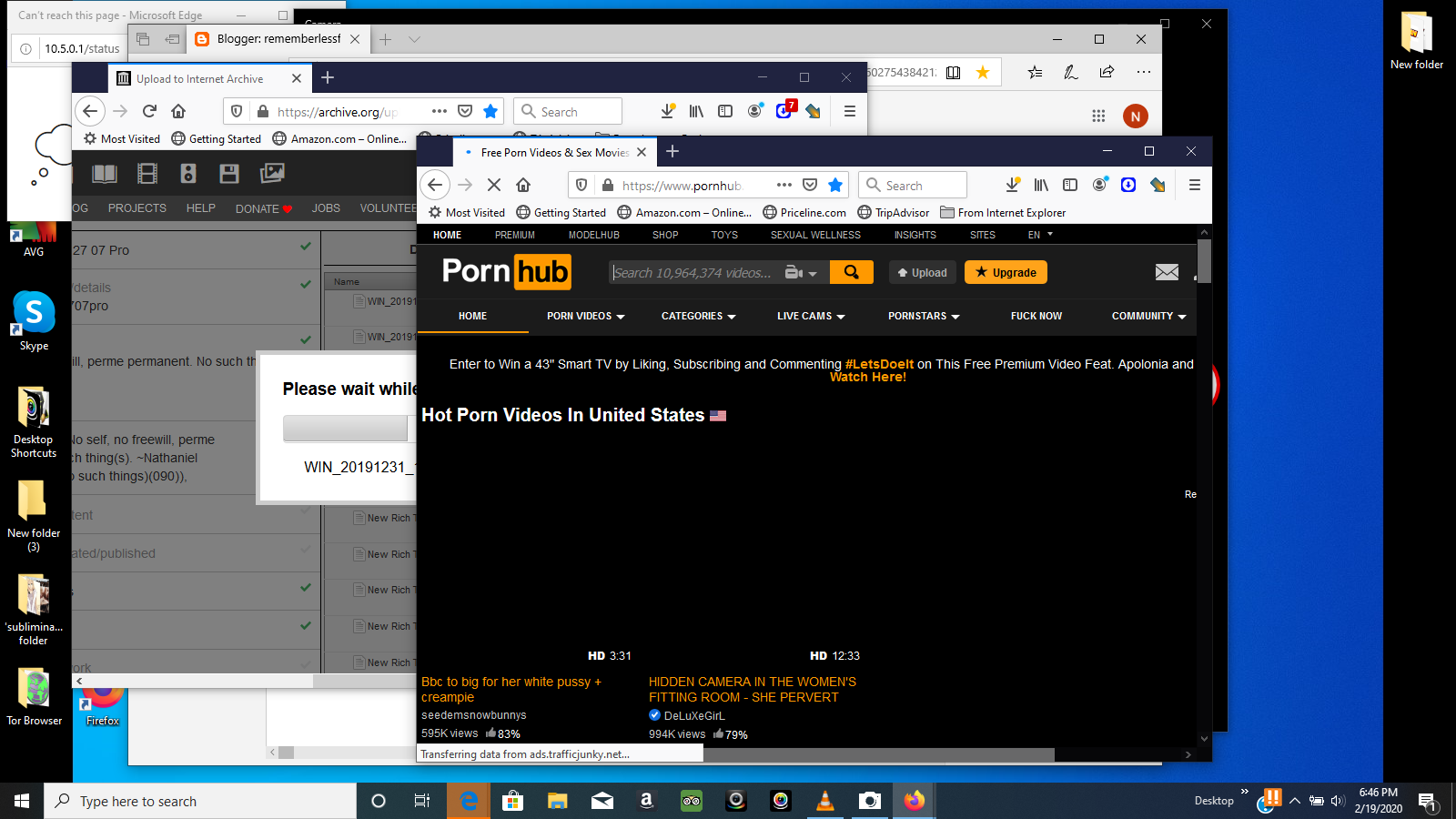Open the N account avatar in Edge window
1456x819 pixels.
tap(1135, 116)
